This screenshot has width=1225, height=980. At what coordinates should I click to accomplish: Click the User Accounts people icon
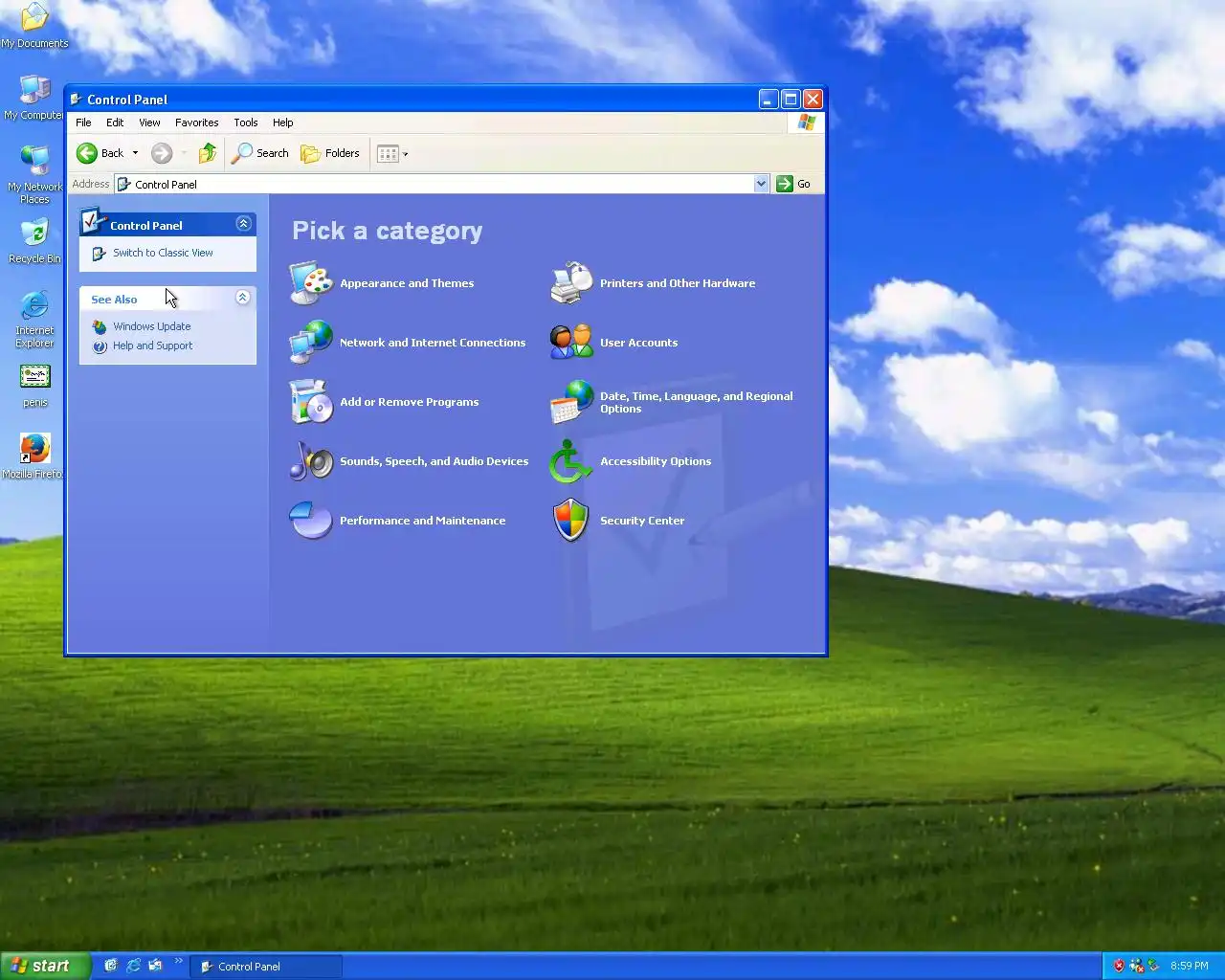[571, 343]
